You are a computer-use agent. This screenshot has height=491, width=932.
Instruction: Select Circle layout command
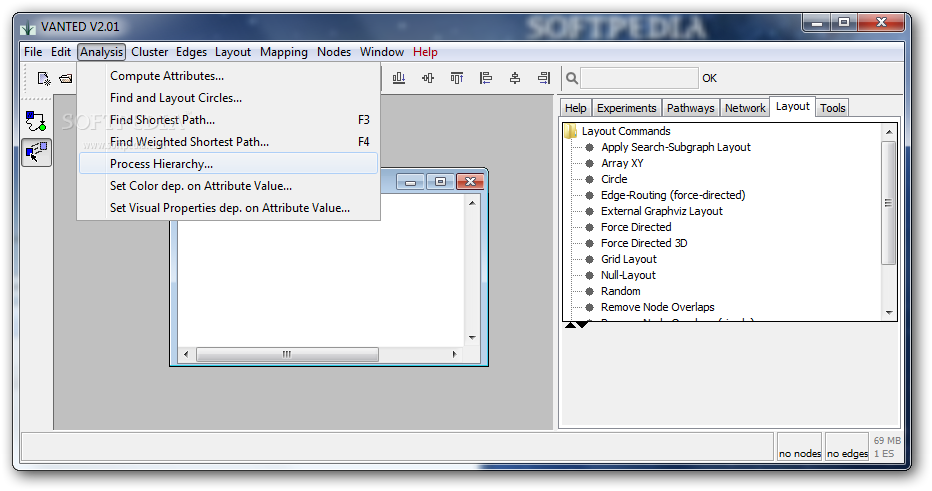[614, 180]
